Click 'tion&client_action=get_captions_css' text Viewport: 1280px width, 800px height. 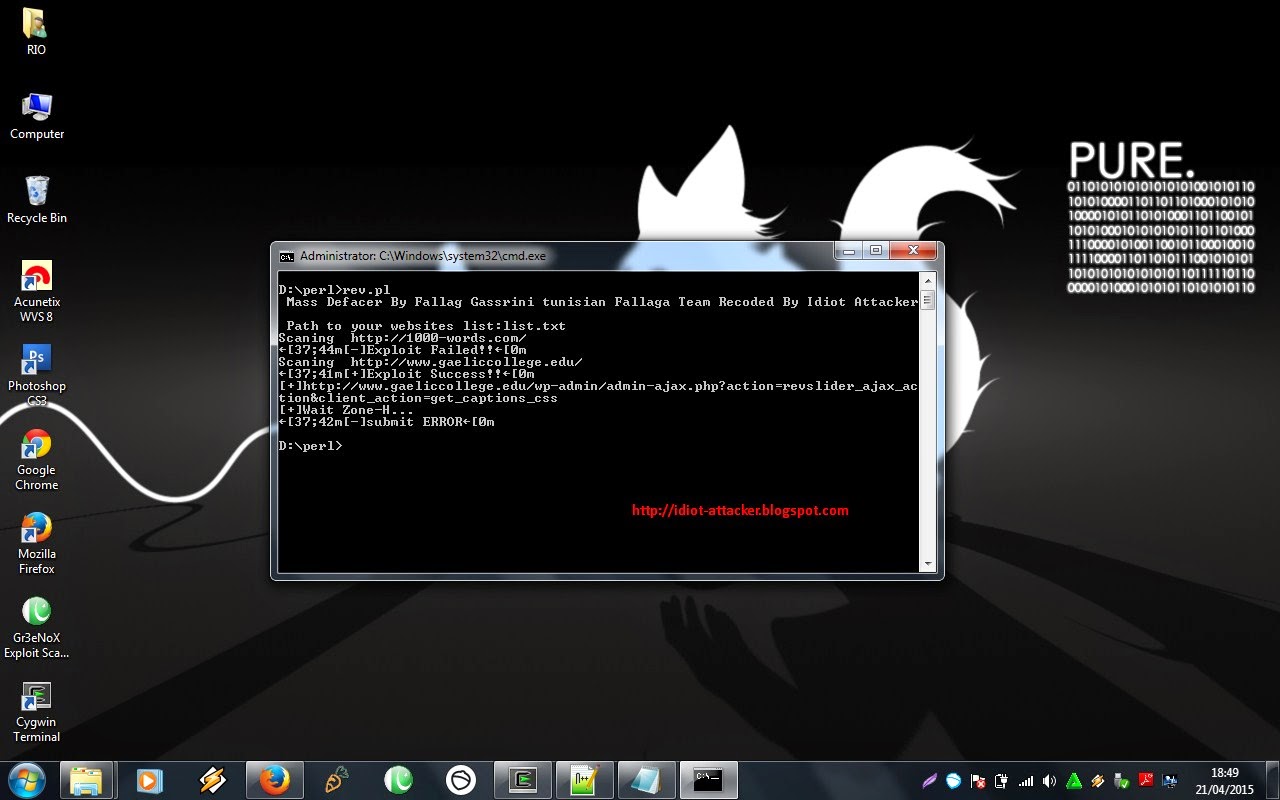point(418,398)
